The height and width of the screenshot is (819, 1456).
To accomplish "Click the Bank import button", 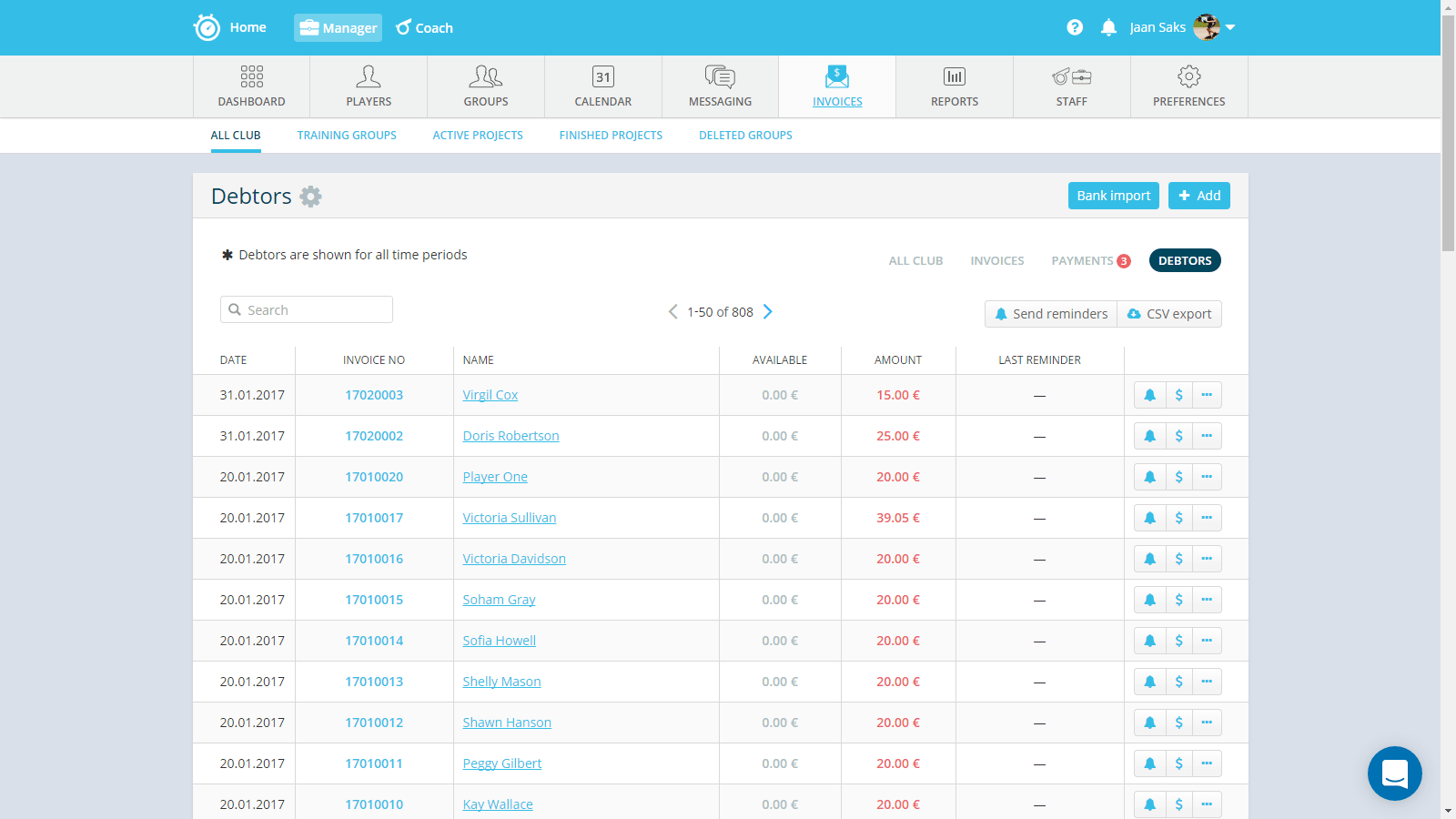I will click(1113, 196).
